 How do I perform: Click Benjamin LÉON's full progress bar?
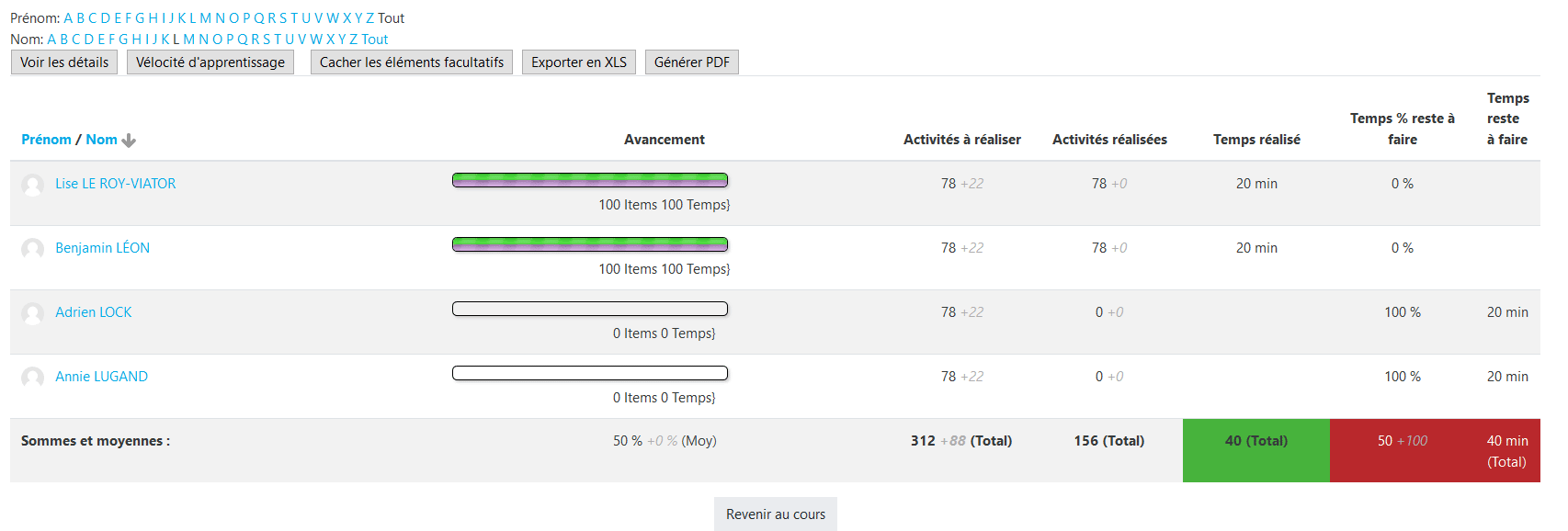click(590, 244)
